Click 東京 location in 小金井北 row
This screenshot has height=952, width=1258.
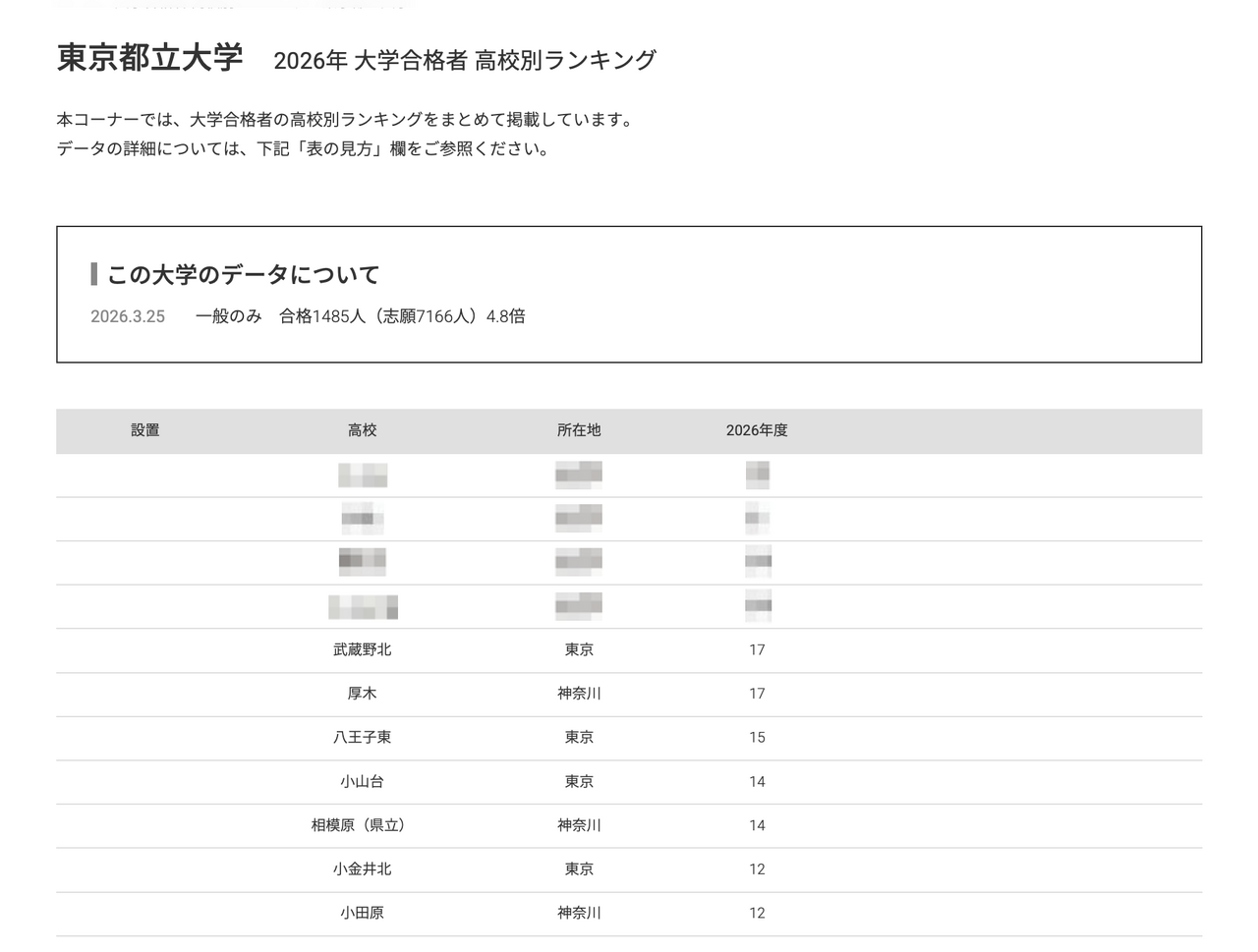[579, 868]
